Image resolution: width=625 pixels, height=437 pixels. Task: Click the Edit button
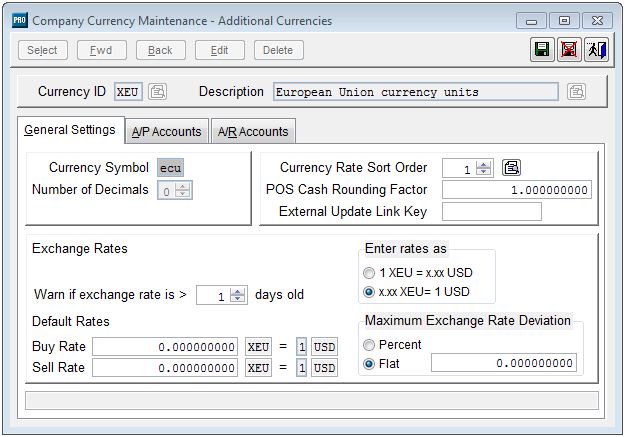pyautogui.click(x=220, y=50)
